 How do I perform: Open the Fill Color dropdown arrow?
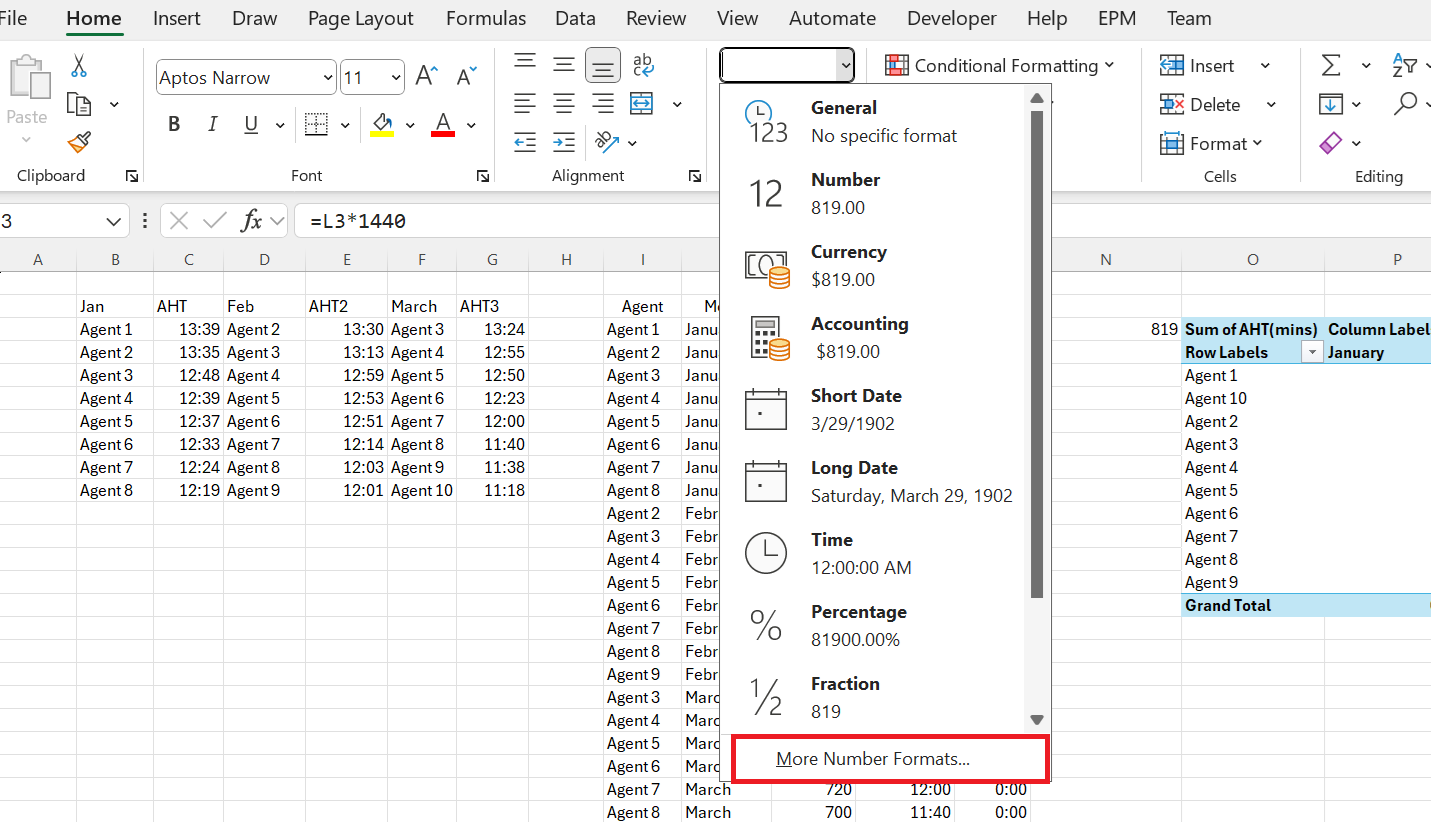pyautogui.click(x=410, y=126)
